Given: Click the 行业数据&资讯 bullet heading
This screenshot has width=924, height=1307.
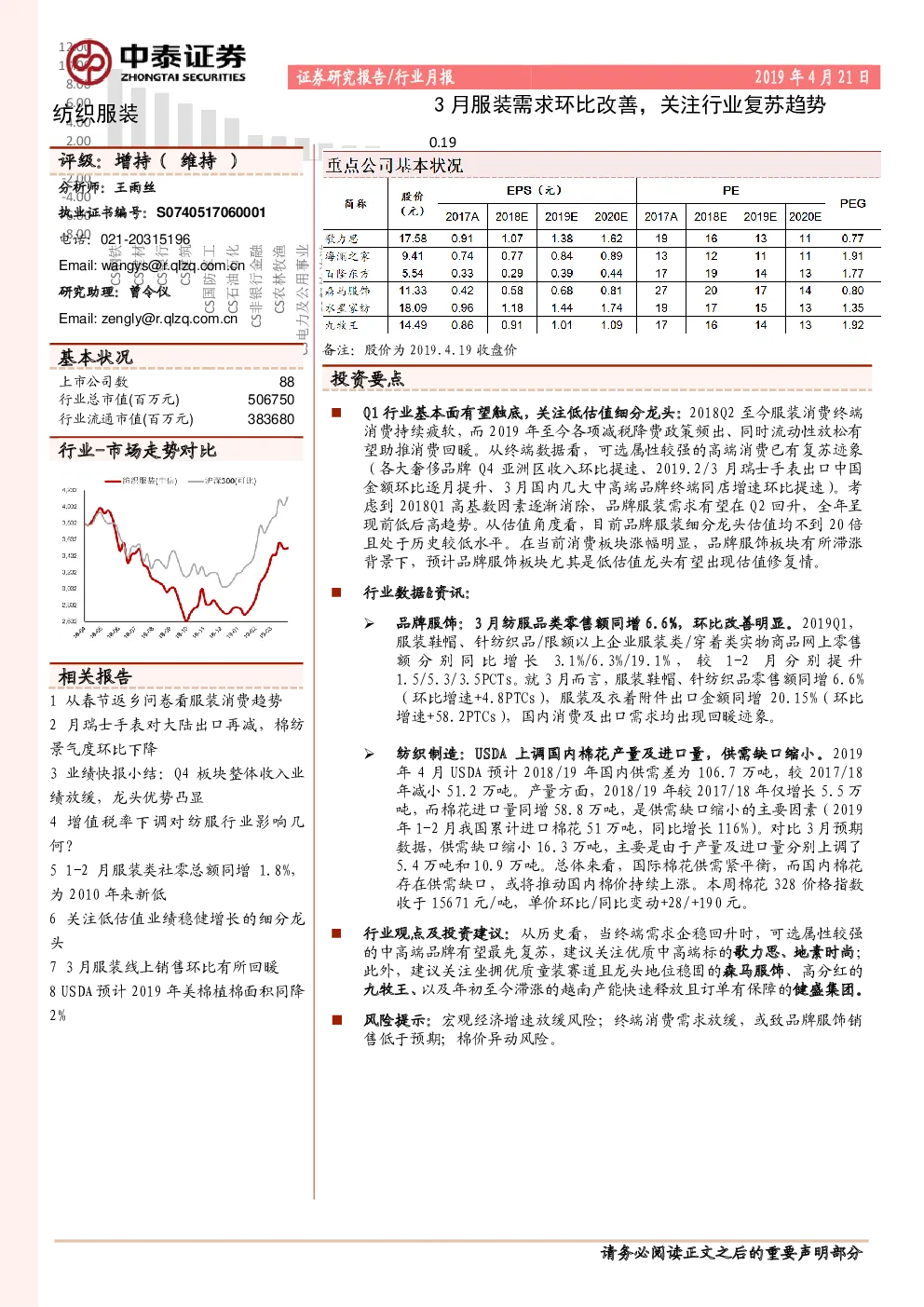Looking at the screenshot, I should (417, 593).
